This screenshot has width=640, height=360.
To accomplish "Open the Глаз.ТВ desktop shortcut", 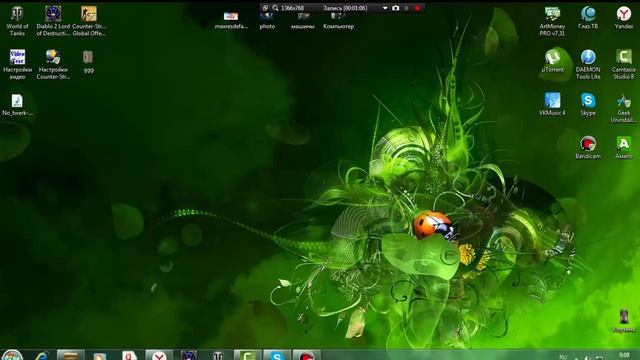I will coord(588,18).
